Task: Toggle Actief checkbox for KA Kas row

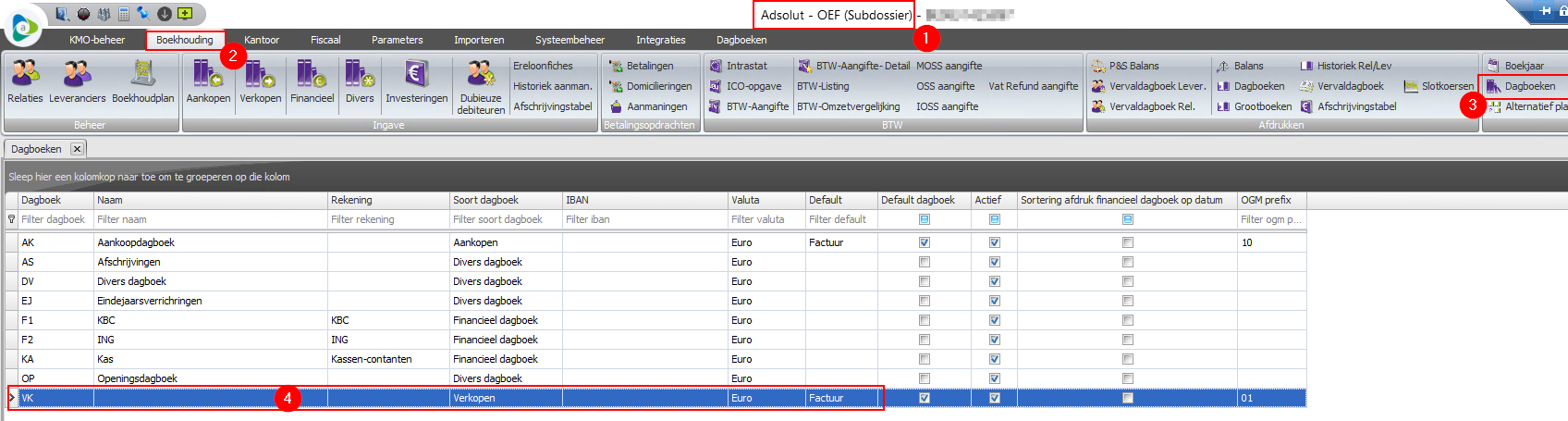Action: click(995, 359)
